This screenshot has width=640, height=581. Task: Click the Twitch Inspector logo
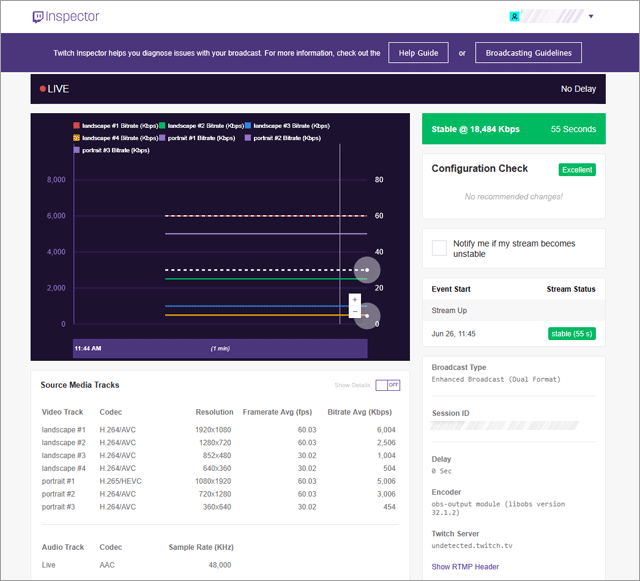pyautogui.click(x=66, y=17)
